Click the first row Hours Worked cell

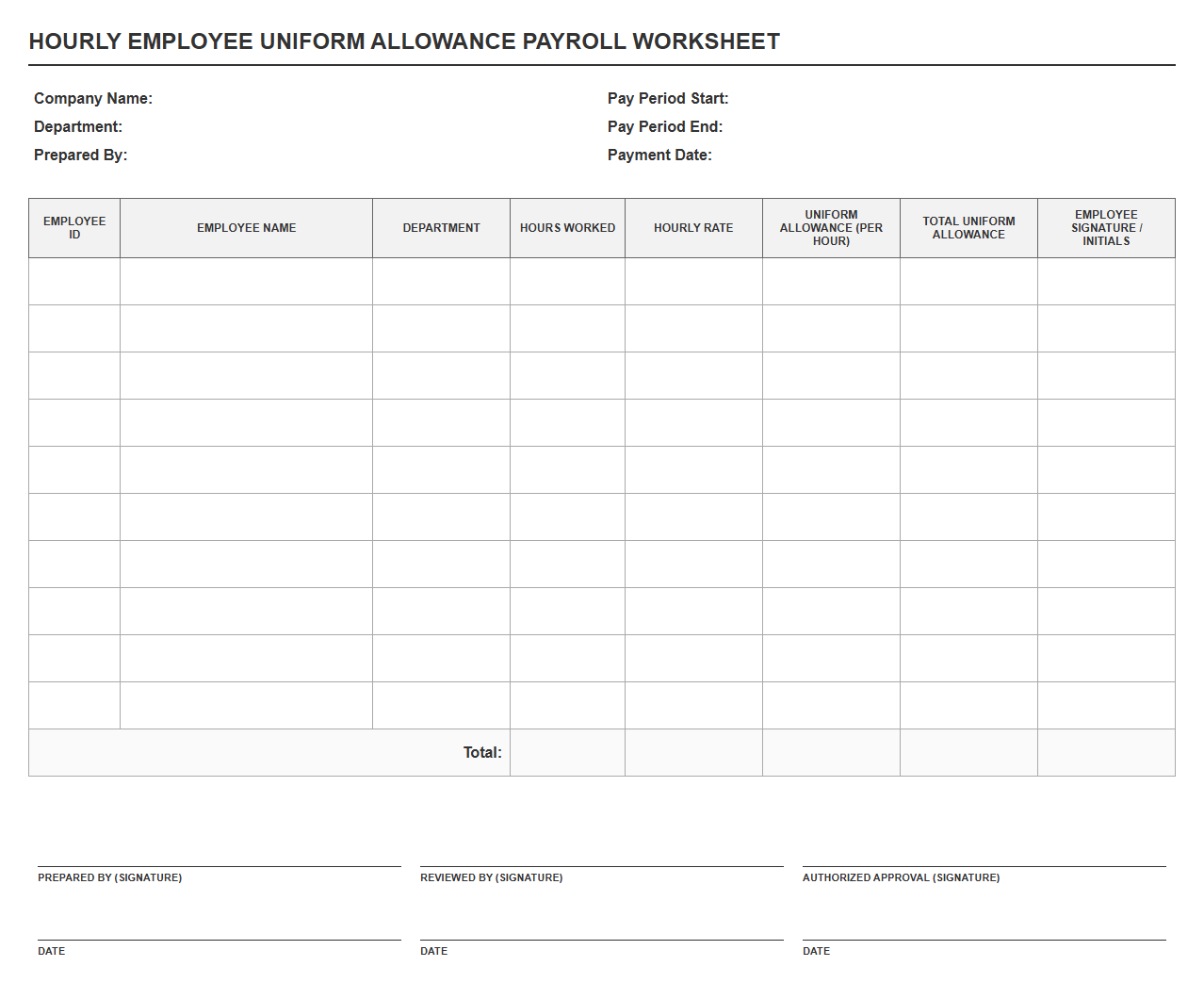568,282
